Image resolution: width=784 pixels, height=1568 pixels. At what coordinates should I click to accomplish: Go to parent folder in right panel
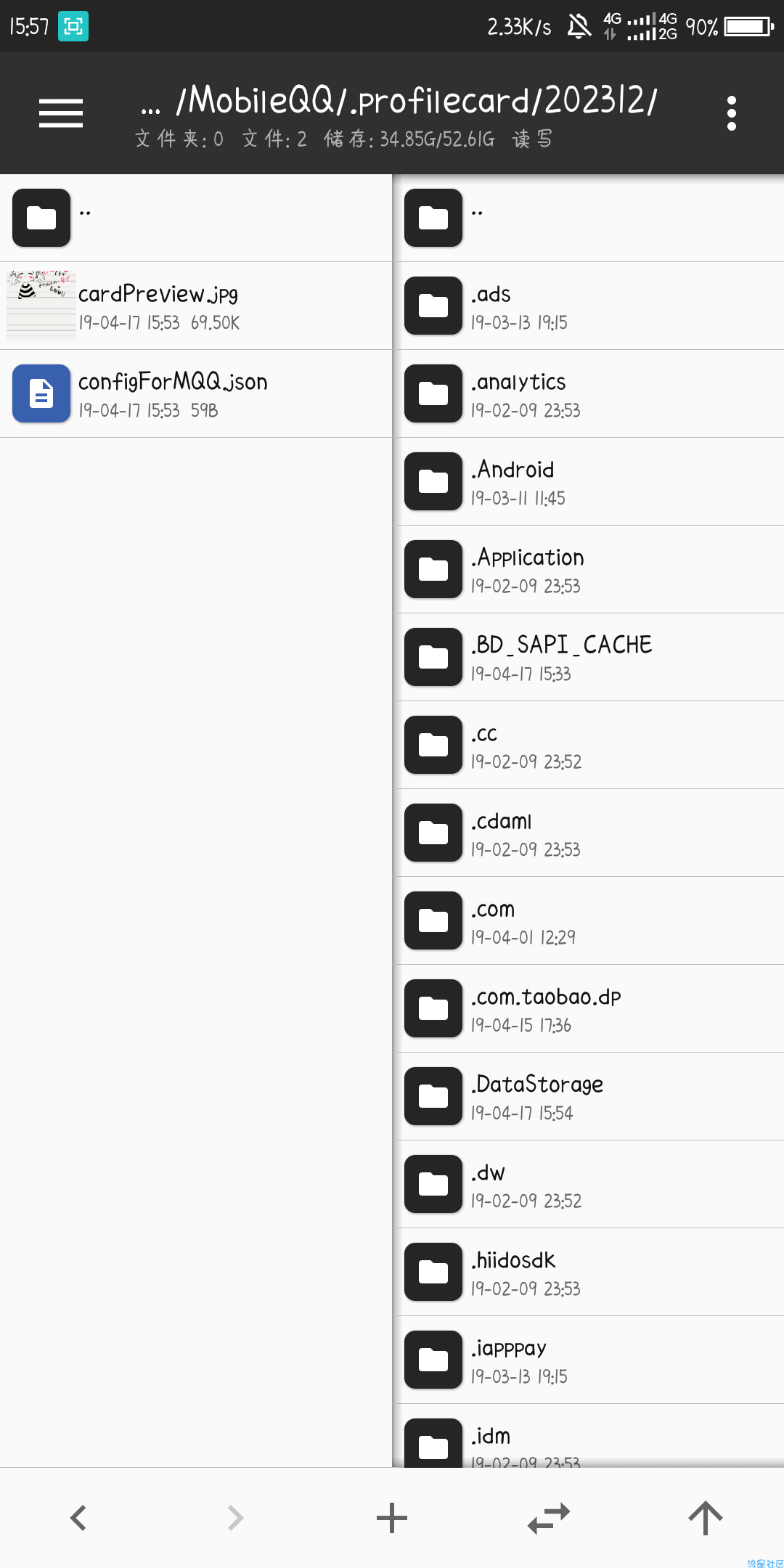[x=589, y=218]
